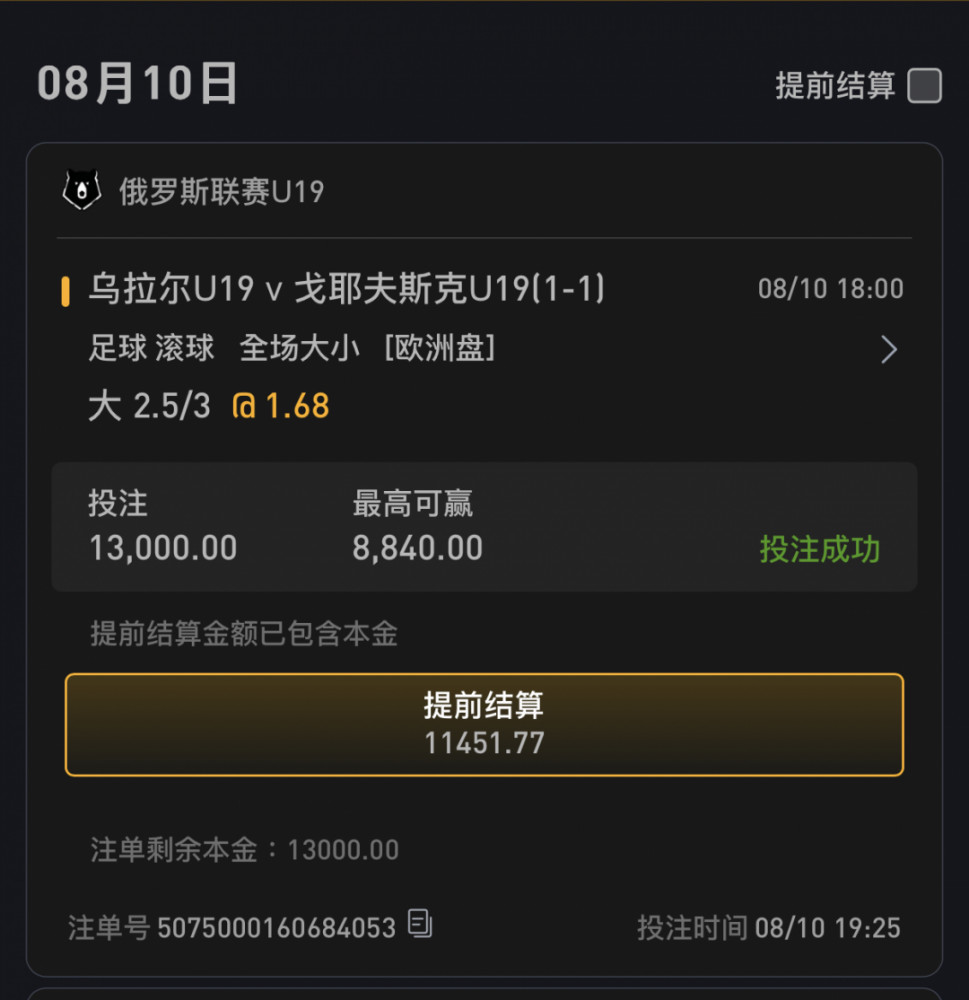This screenshot has height=1000, width=969.
Task: Tap the 提前结算 label beside the checkbox
Action: [835, 85]
